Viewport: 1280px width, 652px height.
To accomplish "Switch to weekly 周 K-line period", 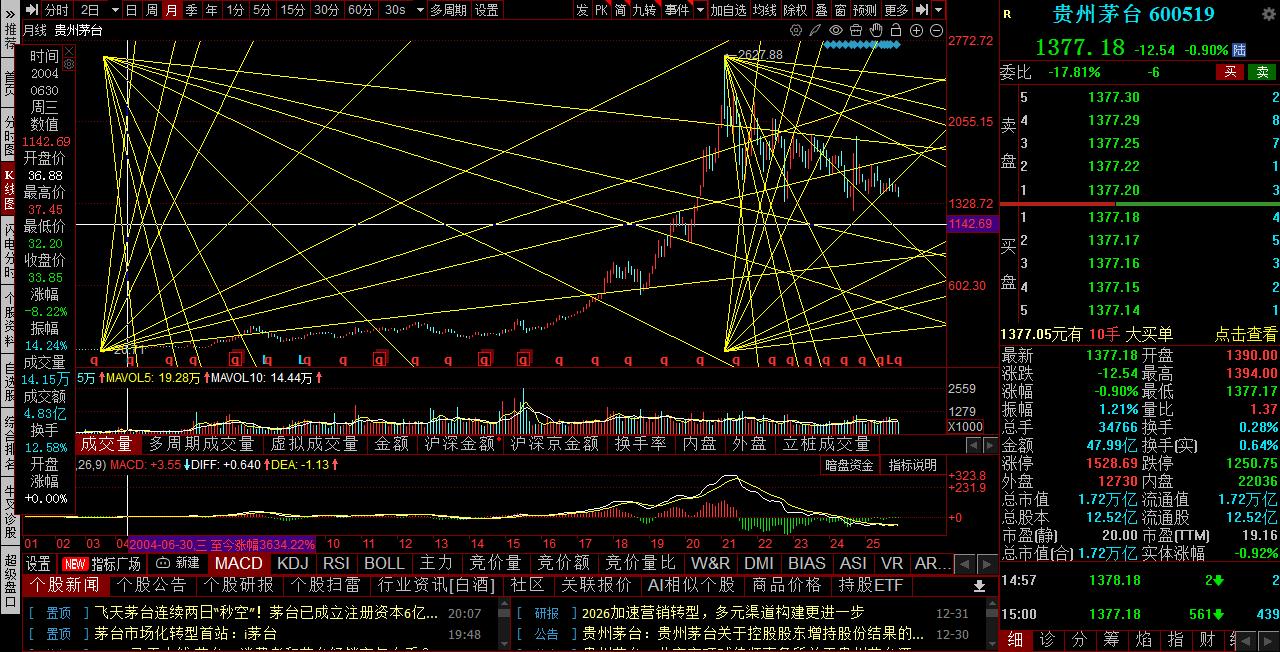I will (151, 10).
